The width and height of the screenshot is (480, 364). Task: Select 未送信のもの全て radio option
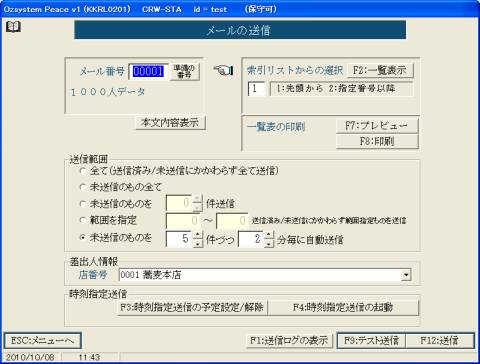coord(83,187)
